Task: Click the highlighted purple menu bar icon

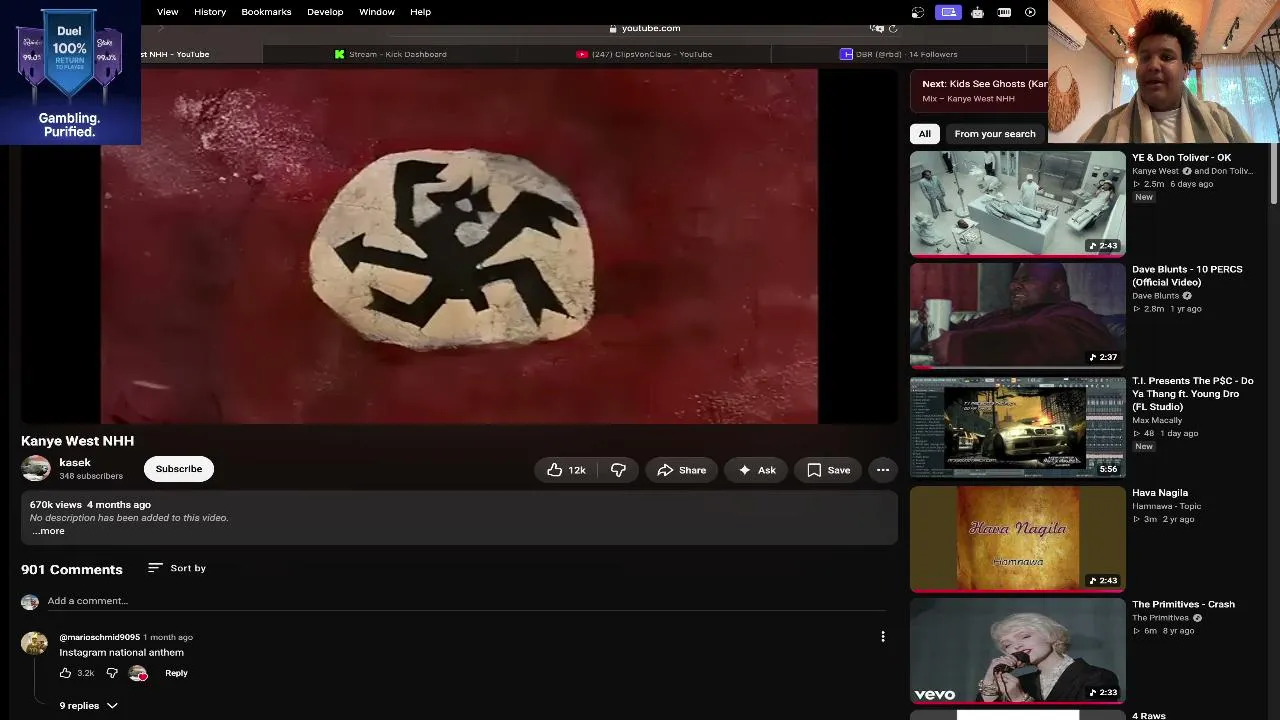Action: [948, 12]
